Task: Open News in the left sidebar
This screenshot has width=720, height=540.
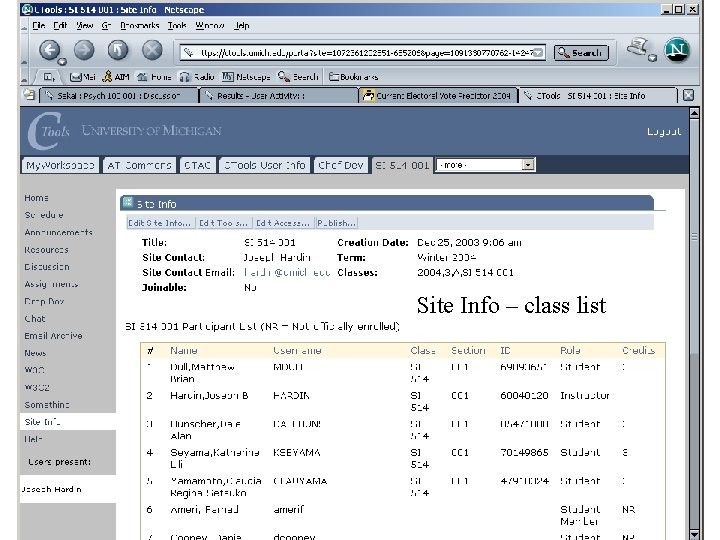Action: click(35, 353)
